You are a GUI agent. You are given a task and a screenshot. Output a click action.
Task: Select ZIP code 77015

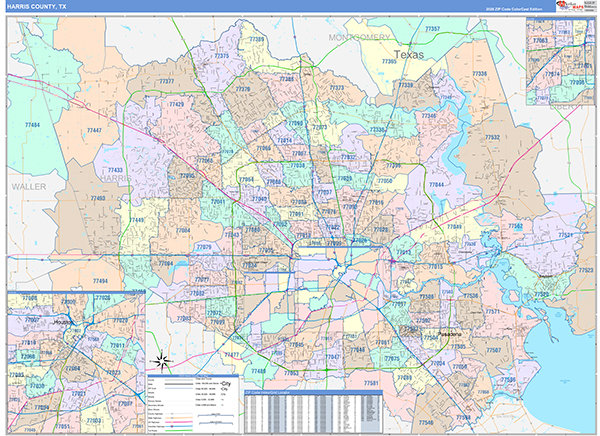[435, 266]
